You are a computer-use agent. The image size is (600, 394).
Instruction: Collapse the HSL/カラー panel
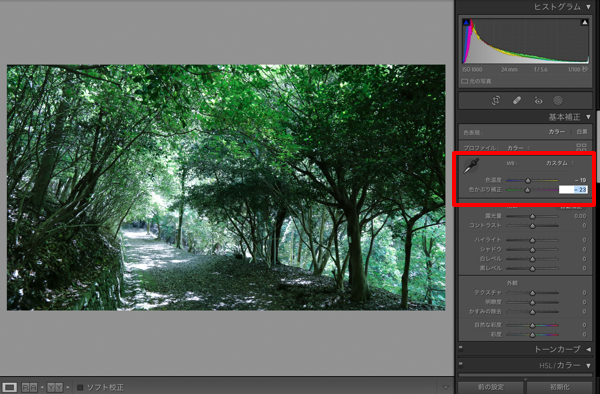(x=588, y=366)
